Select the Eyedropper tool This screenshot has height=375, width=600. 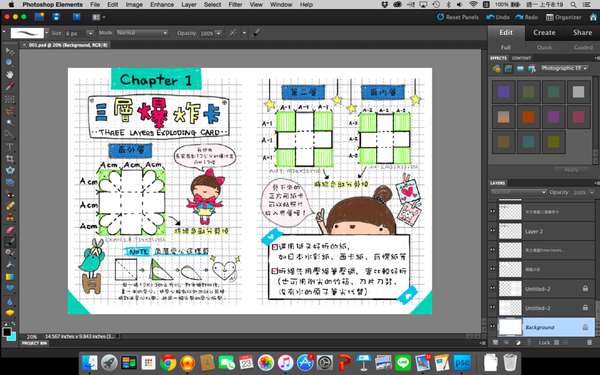coord(10,87)
